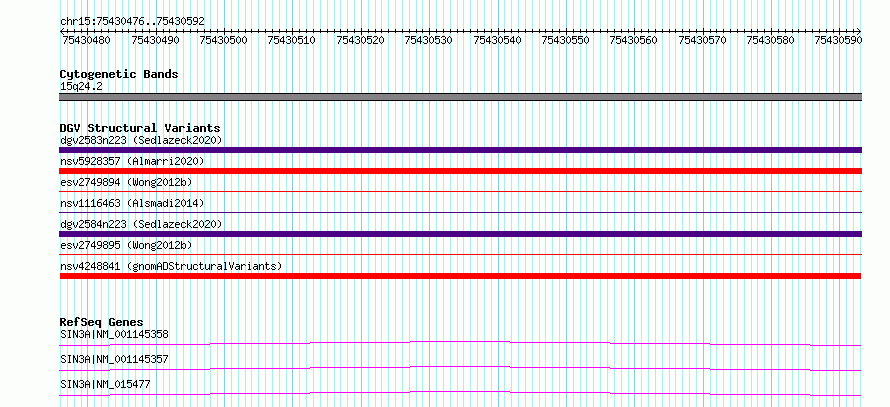This screenshot has height=407, width=890.
Task: Click ruler coordinate 75430500
Action: [x=223, y=40]
